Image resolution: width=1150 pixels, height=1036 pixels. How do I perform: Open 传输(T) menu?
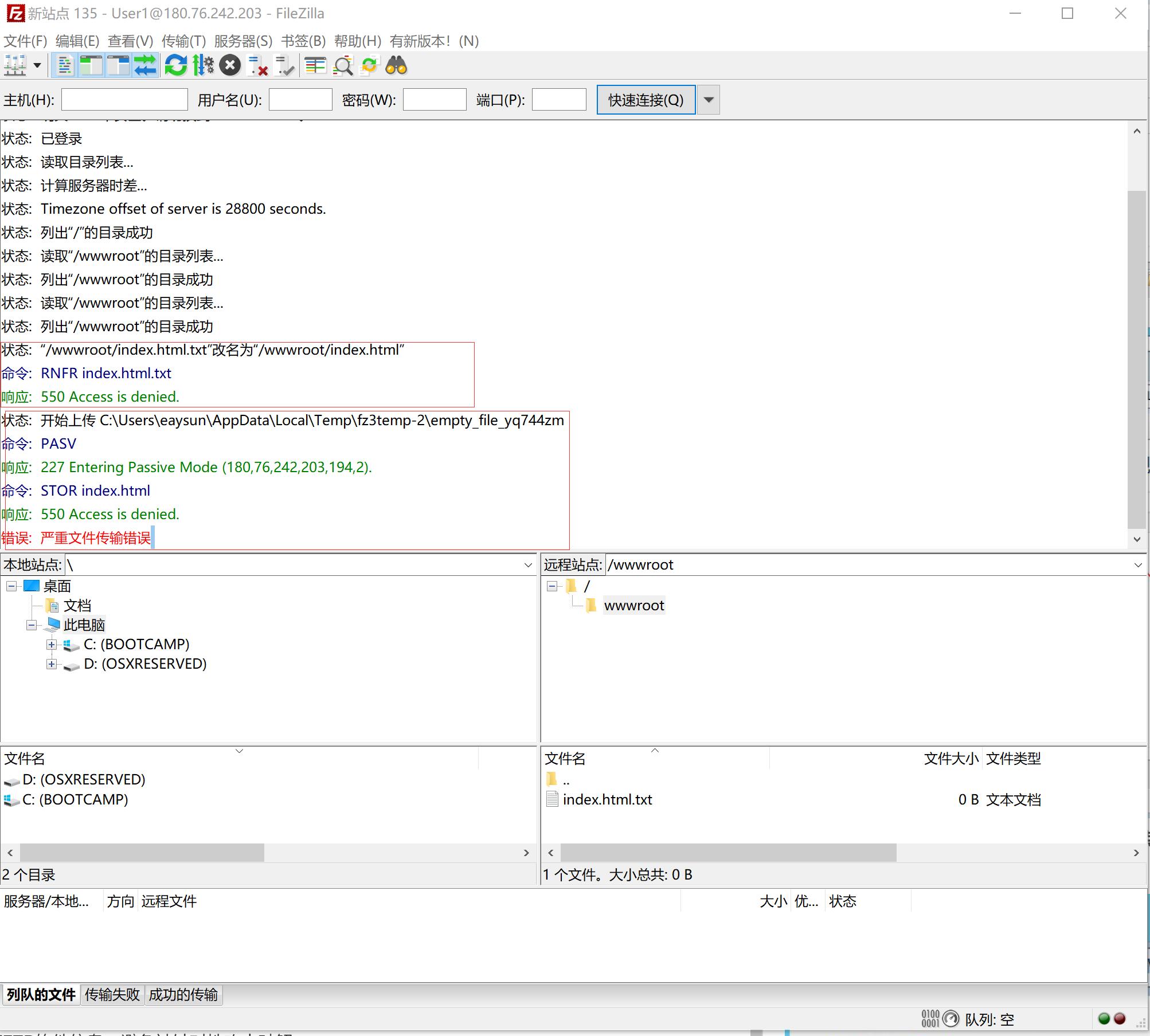tap(183, 41)
